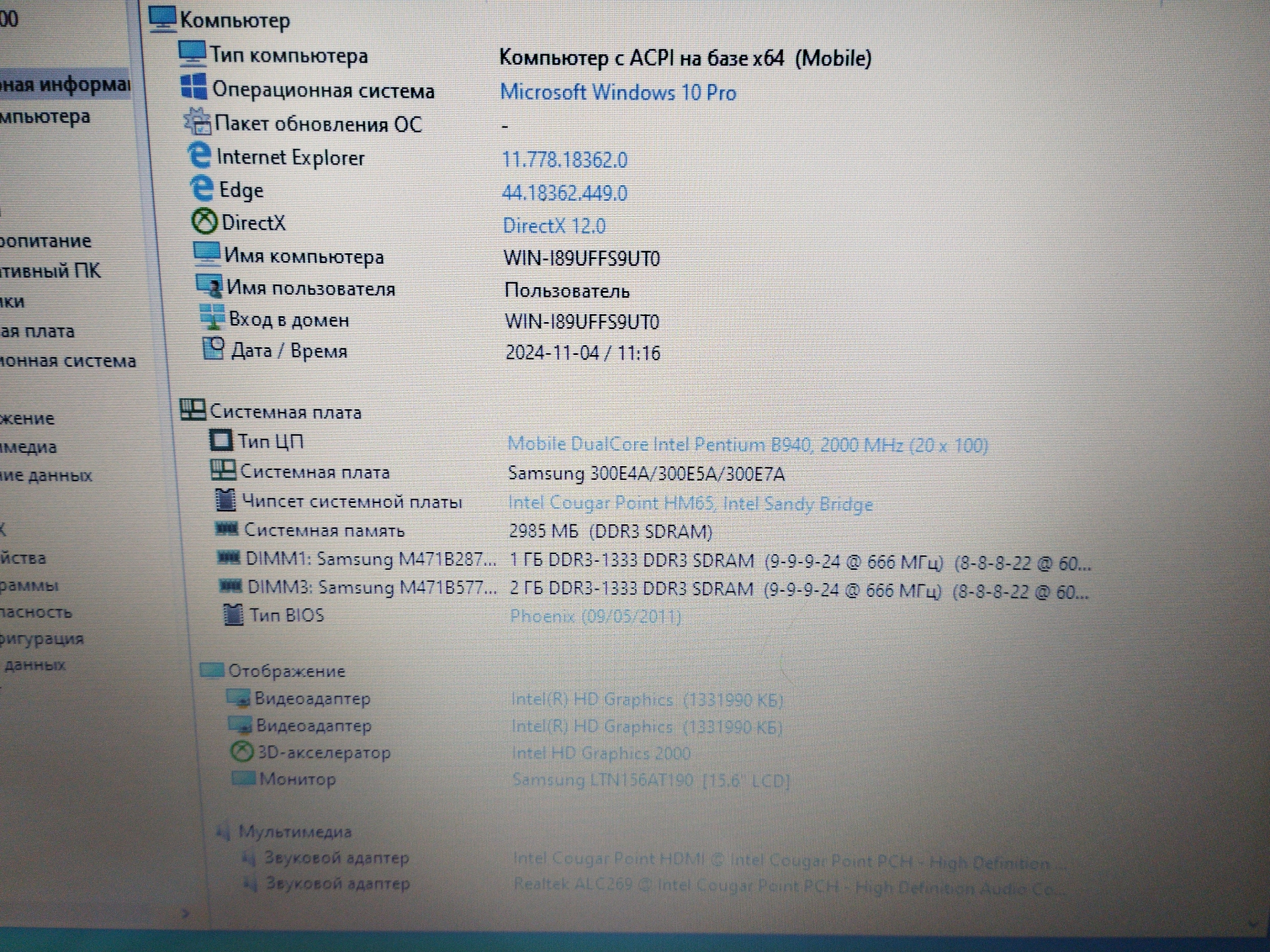
Task: Click the Мультимедиа section speaker icon
Action: pyautogui.click(x=223, y=831)
